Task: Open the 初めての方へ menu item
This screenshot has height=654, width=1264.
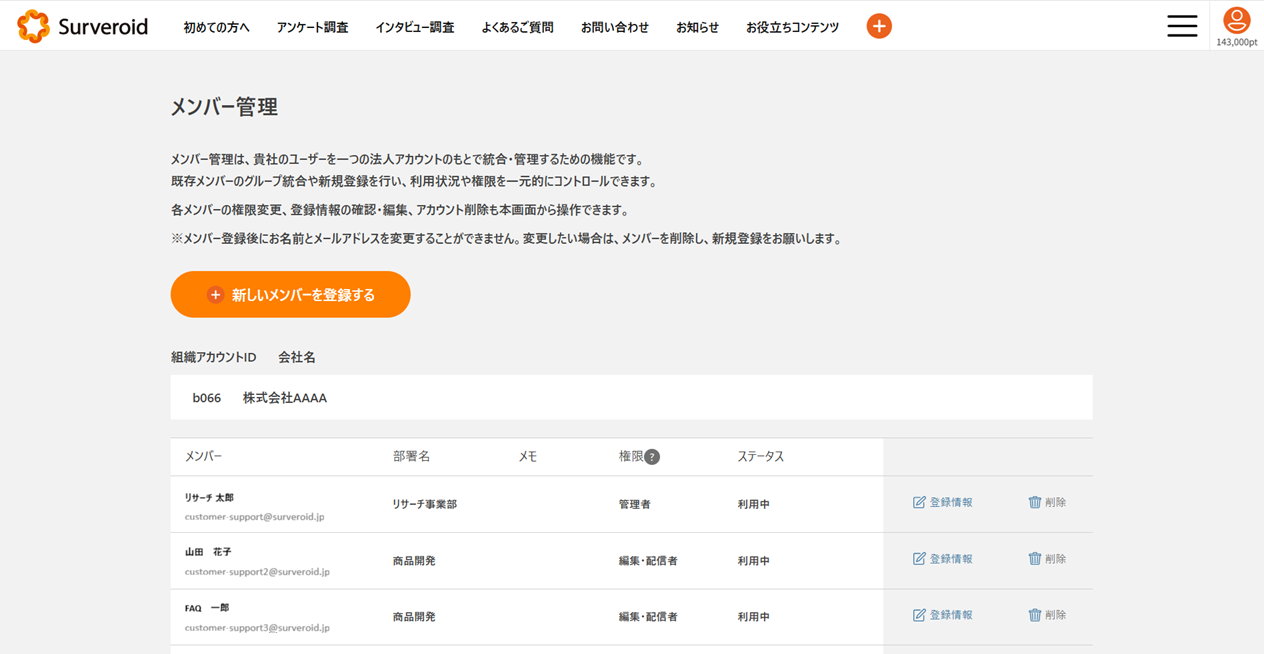Action: 216,28
